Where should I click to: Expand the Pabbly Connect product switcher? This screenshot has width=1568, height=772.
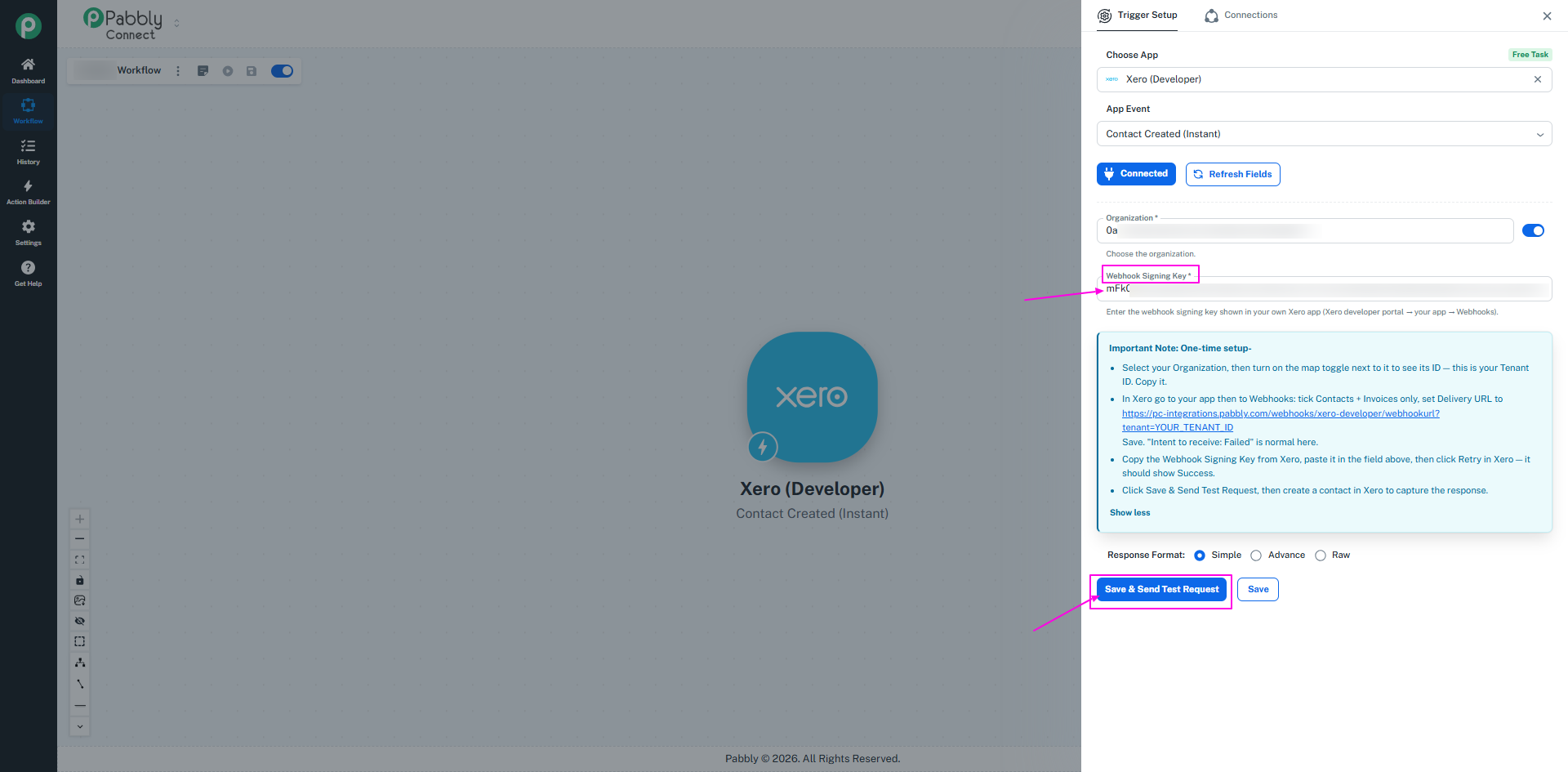click(177, 24)
